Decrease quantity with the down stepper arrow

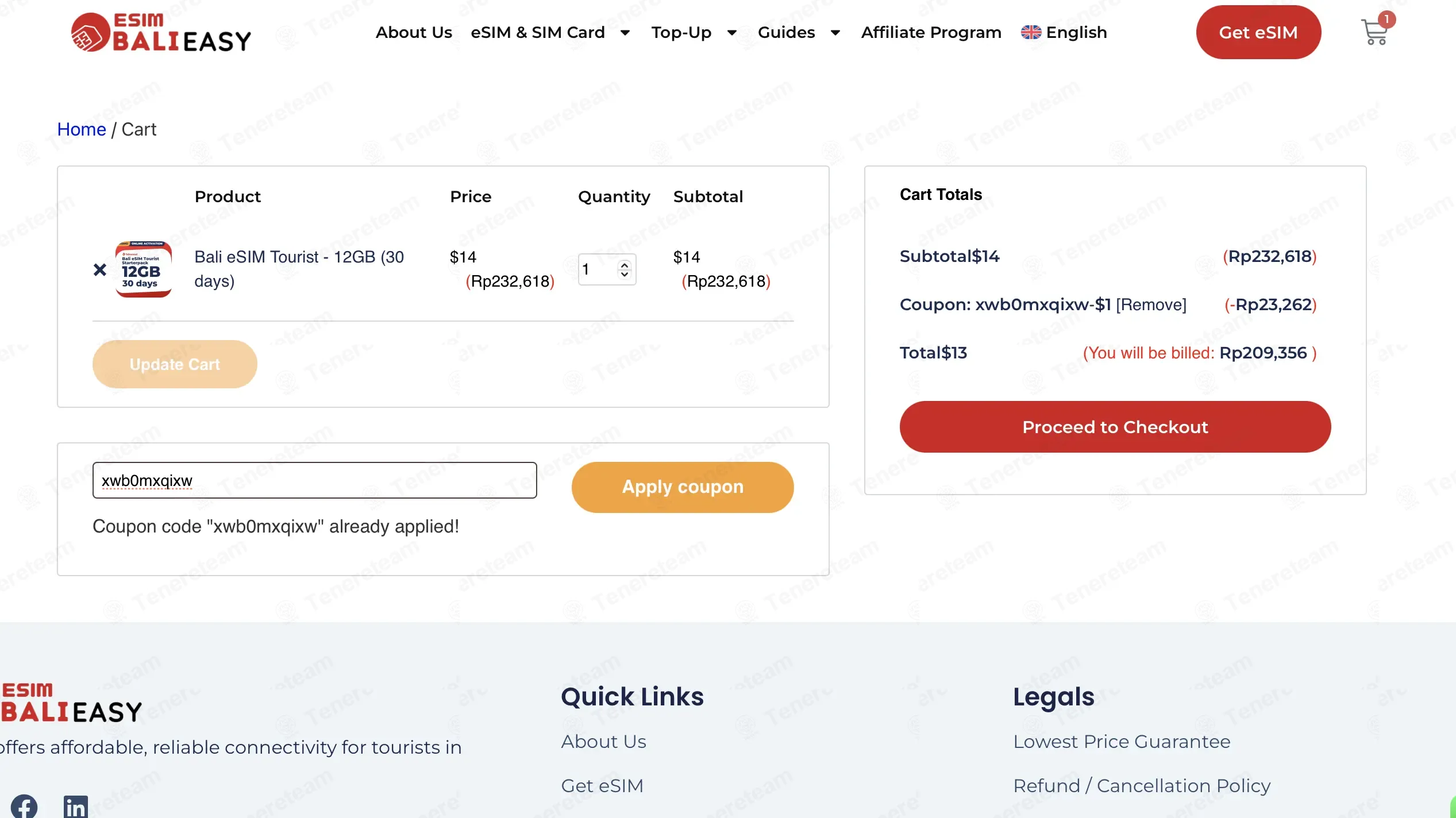(625, 275)
